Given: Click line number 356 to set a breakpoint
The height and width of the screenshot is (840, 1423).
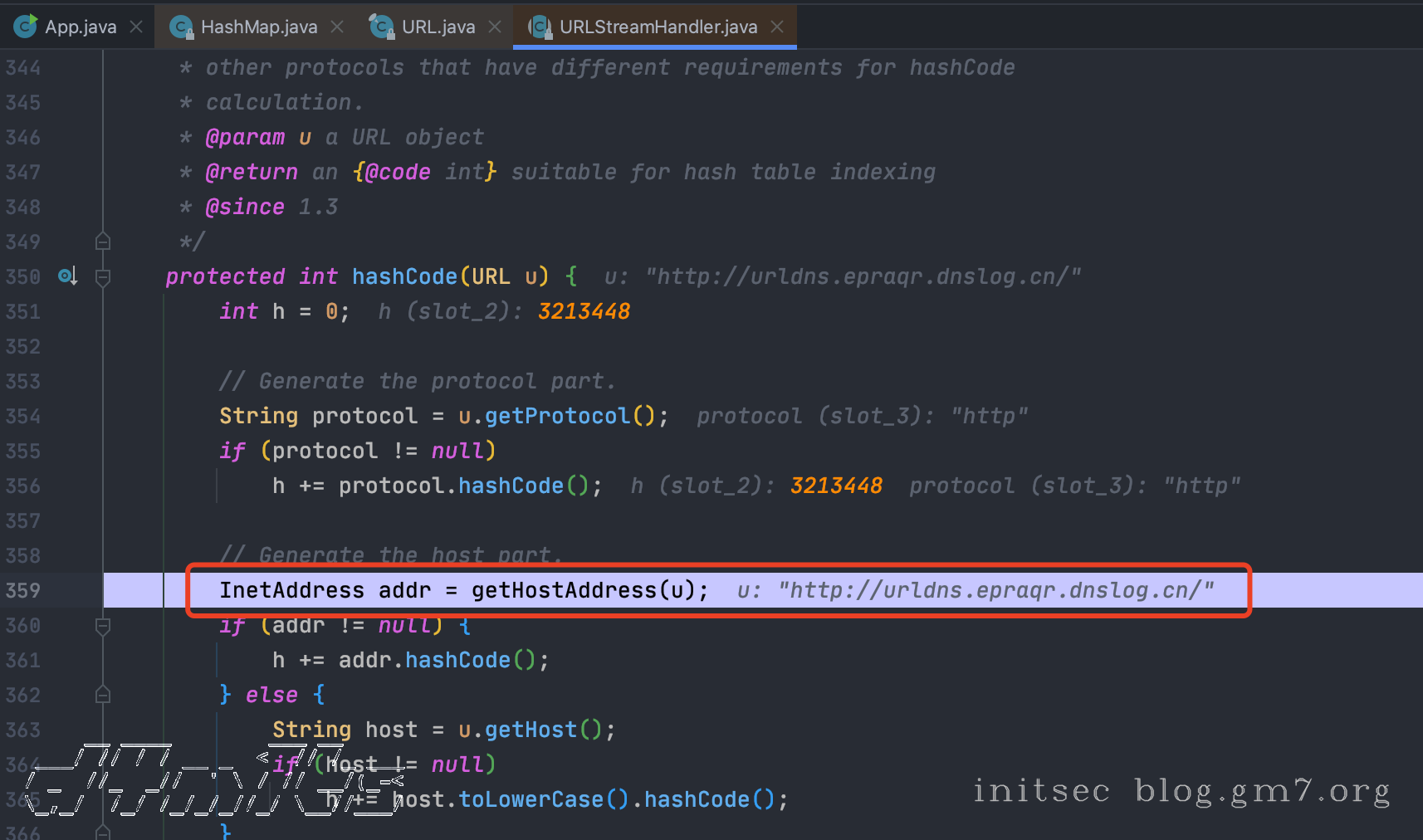Looking at the screenshot, I should [23, 486].
